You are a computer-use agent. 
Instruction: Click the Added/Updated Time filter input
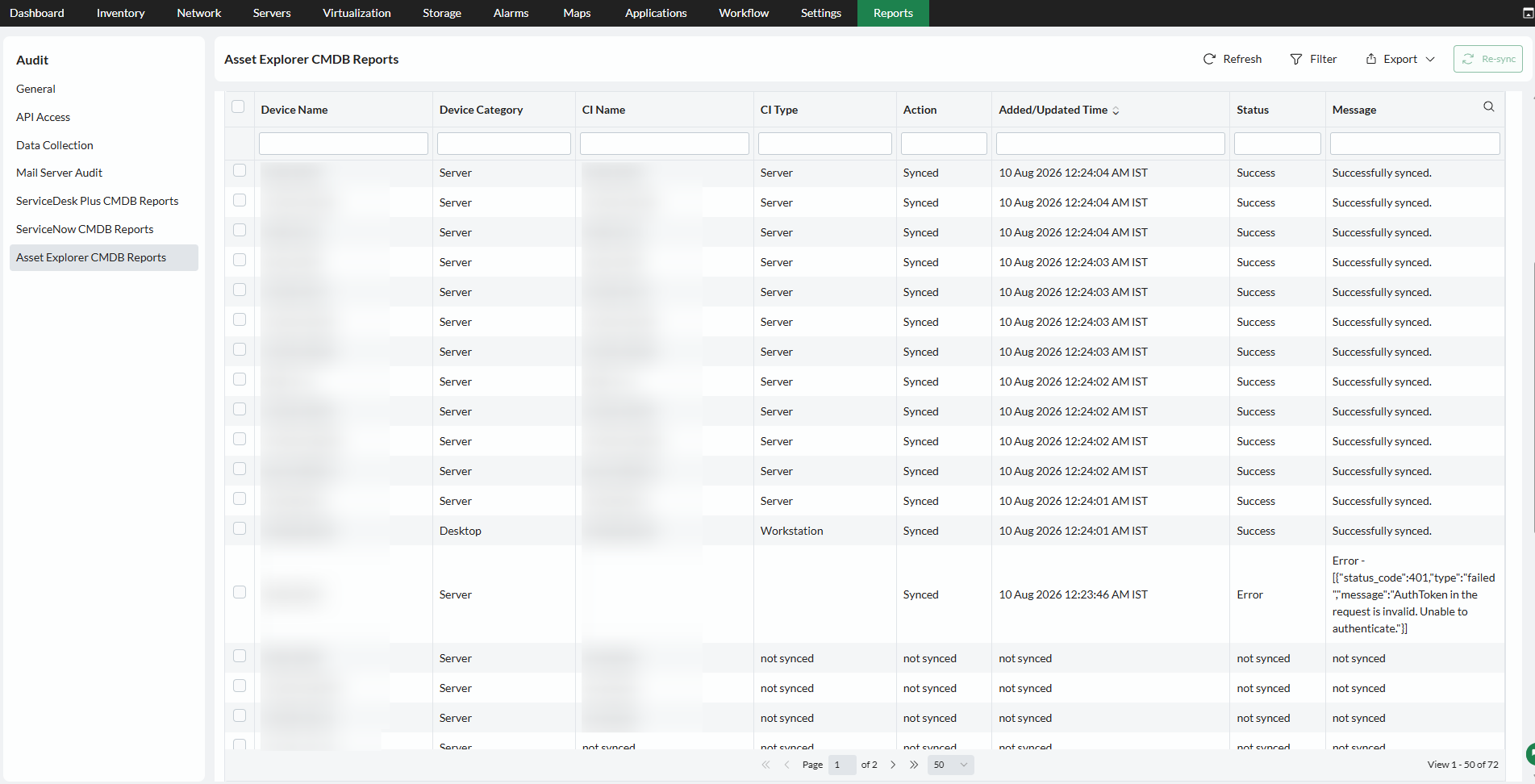click(1111, 144)
